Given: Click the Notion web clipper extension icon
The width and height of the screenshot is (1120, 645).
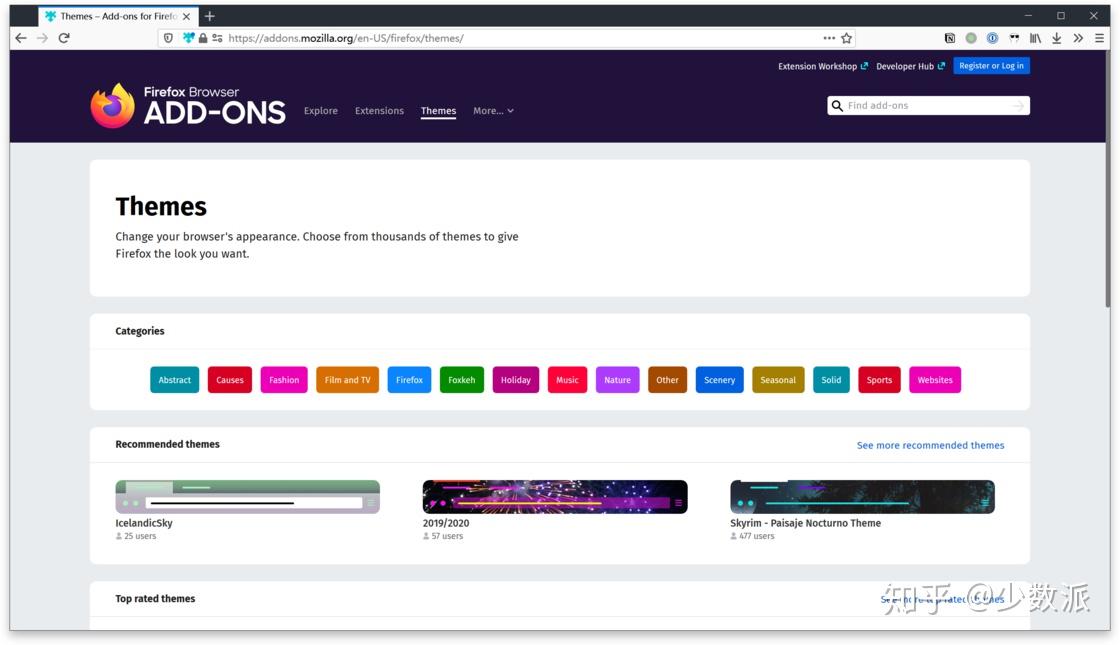Looking at the screenshot, I should [x=949, y=38].
